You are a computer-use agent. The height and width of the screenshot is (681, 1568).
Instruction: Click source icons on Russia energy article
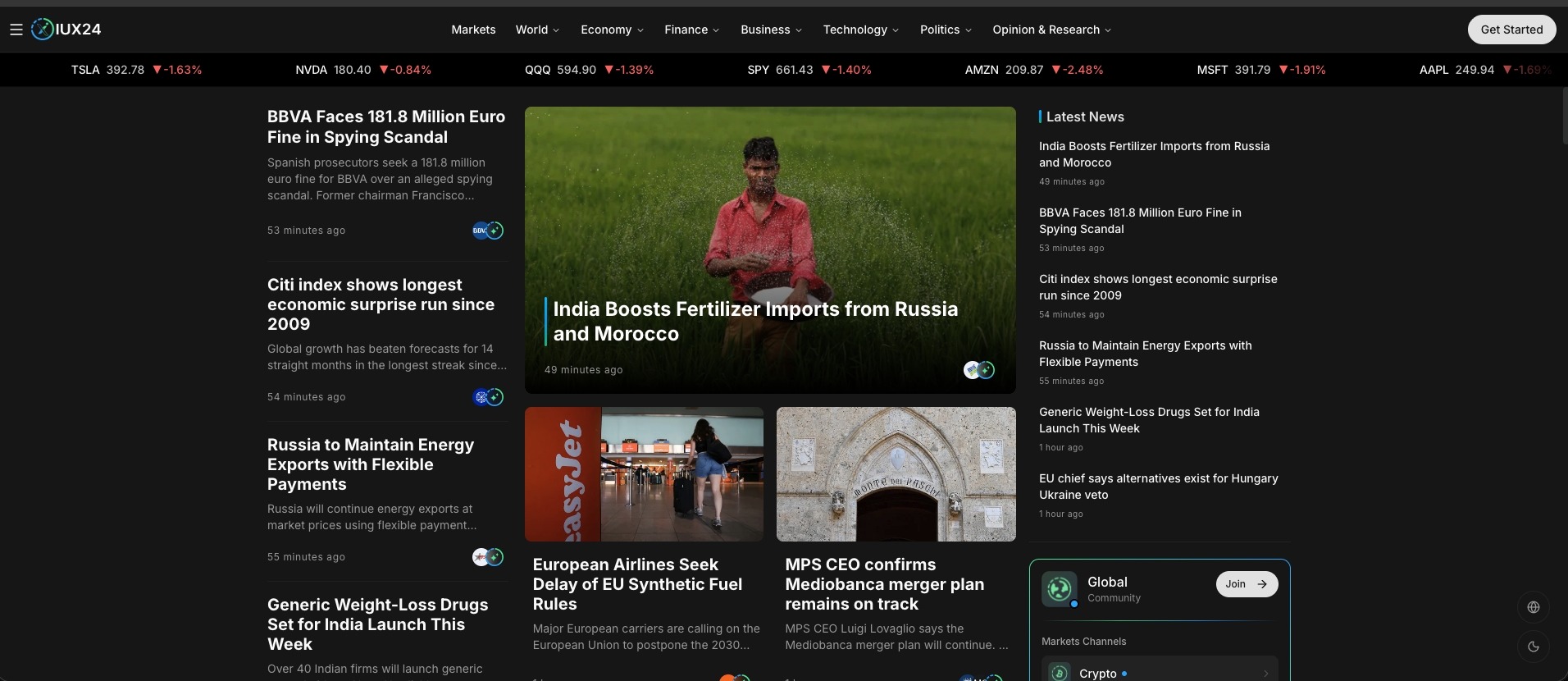(488, 557)
